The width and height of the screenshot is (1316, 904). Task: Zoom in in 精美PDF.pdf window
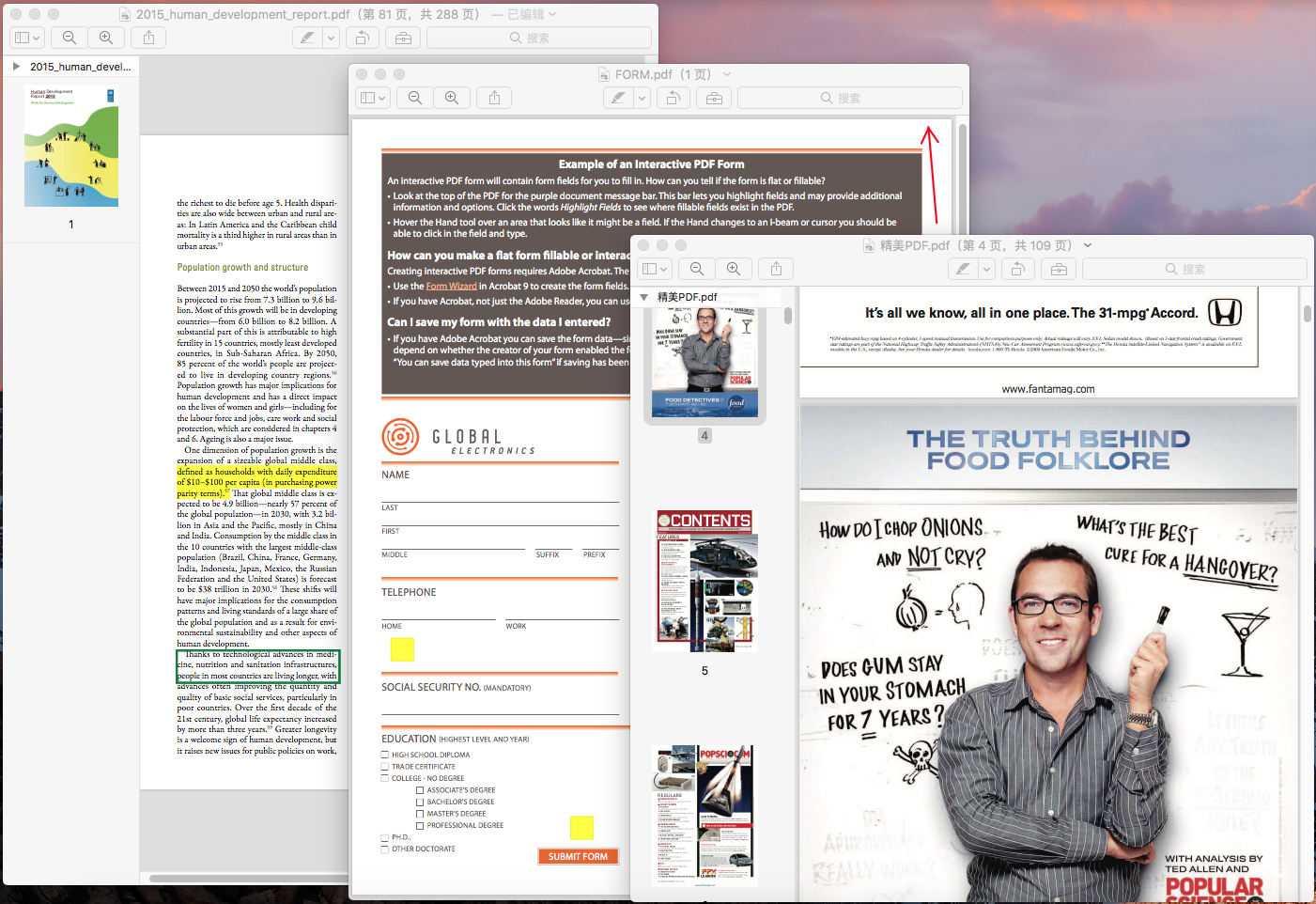pyautogui.click(x=734, y=269)
